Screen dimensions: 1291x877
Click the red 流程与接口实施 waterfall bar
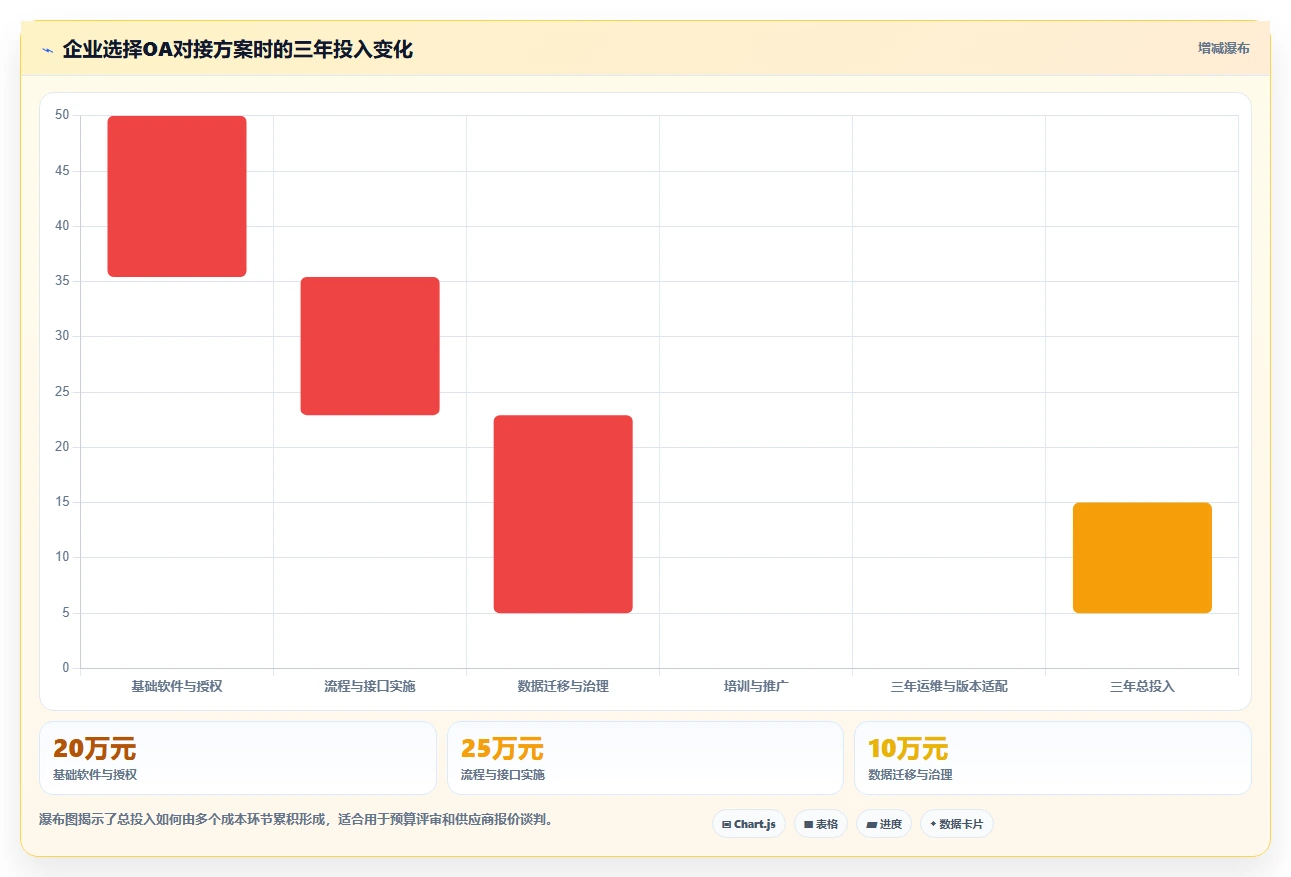[370, 346]
